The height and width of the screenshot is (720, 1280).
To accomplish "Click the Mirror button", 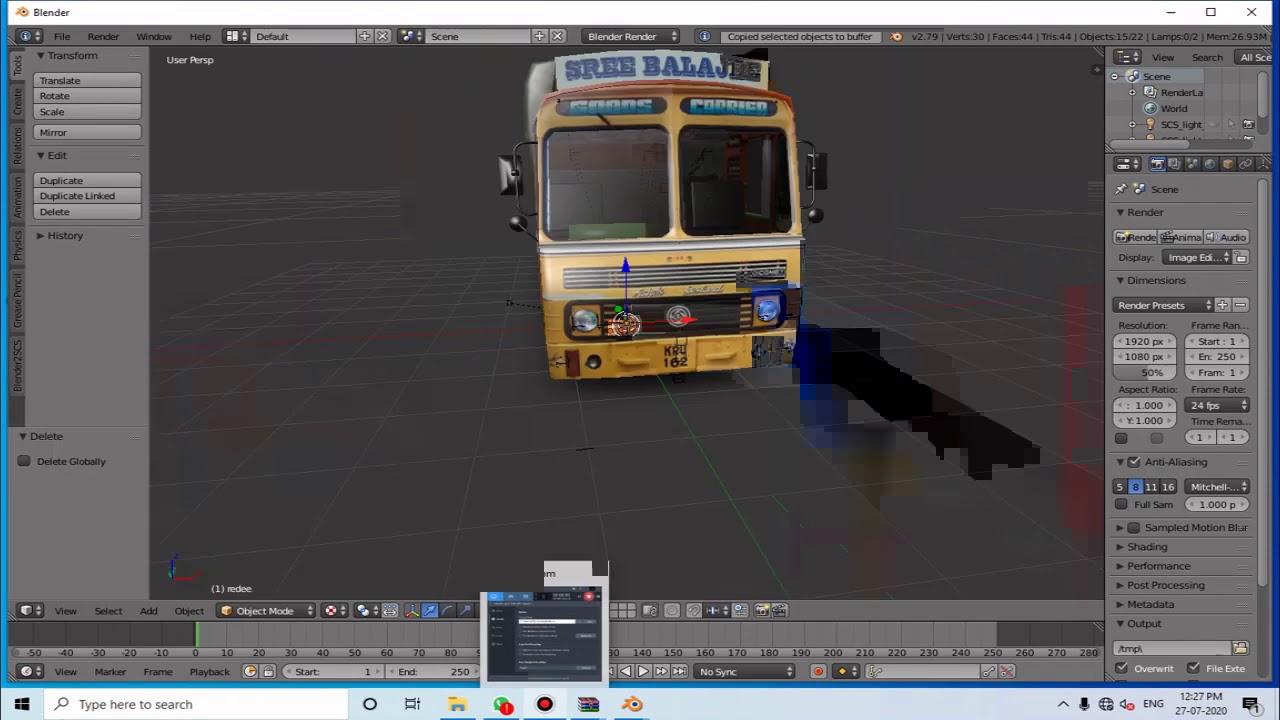I will [87, 133].
